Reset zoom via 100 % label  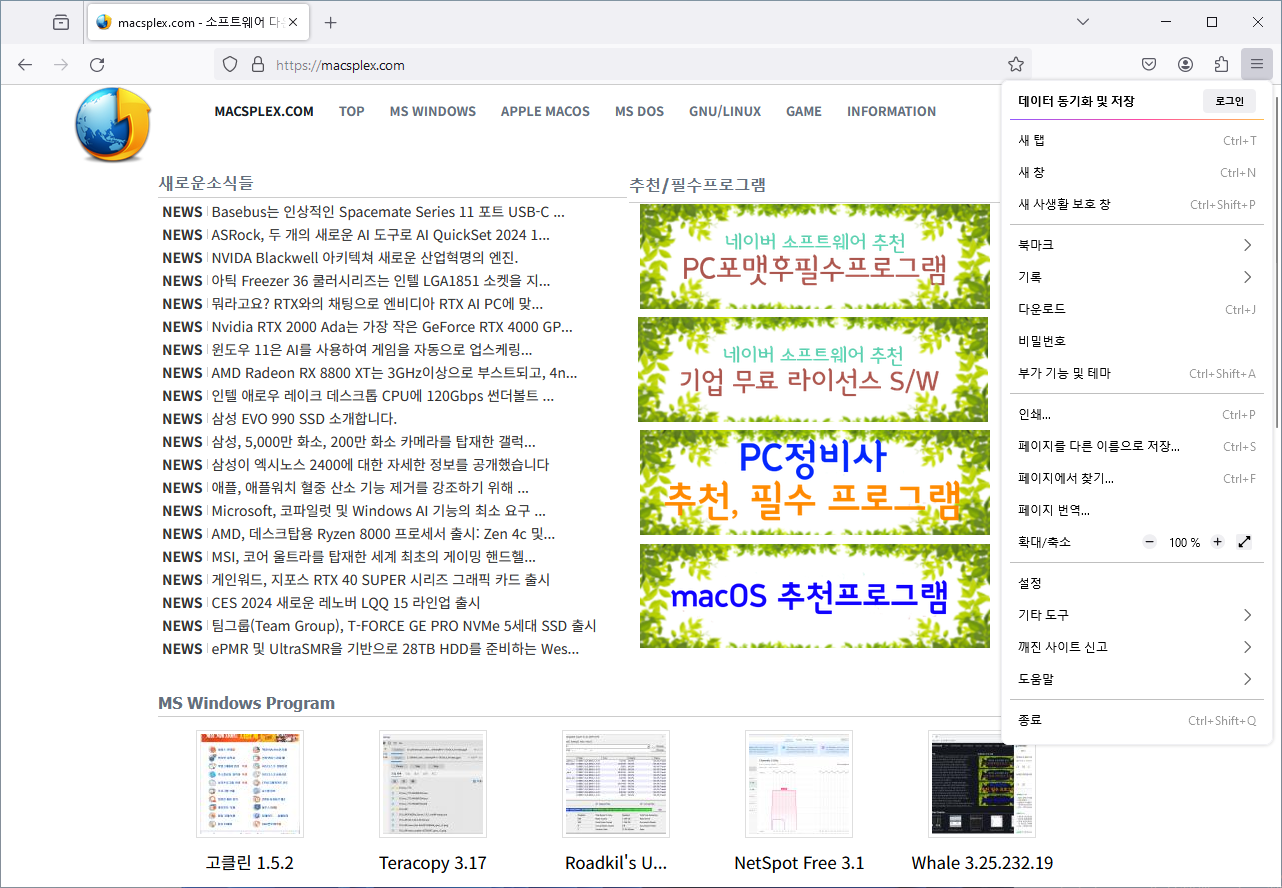[1184, 542]
